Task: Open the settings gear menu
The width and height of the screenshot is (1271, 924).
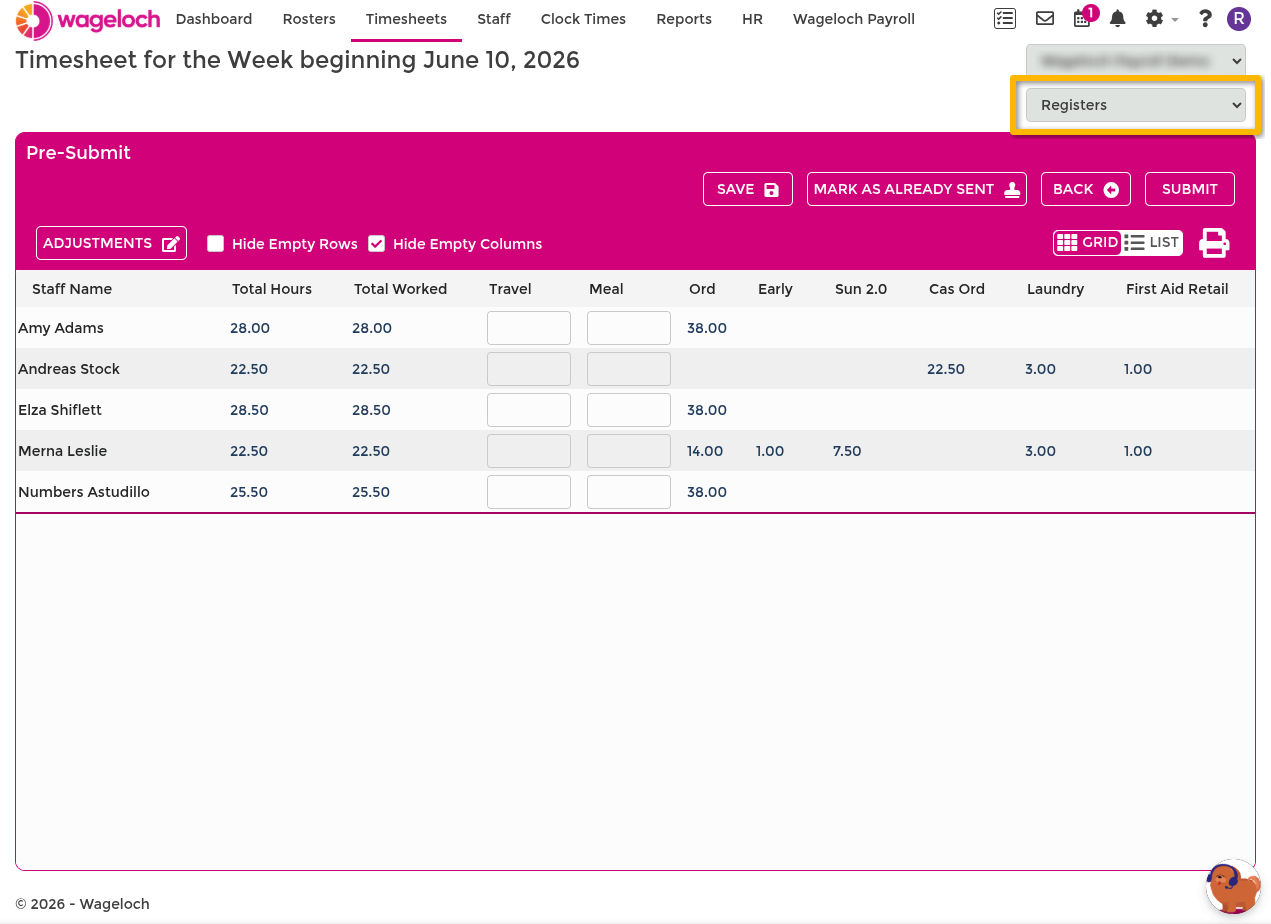Action: coord(1160,18)
